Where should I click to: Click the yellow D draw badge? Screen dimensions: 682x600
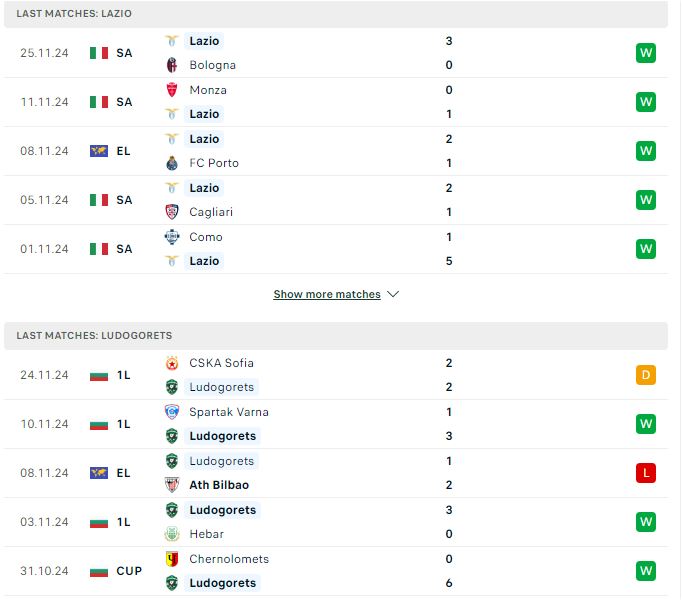pos(645,375)
